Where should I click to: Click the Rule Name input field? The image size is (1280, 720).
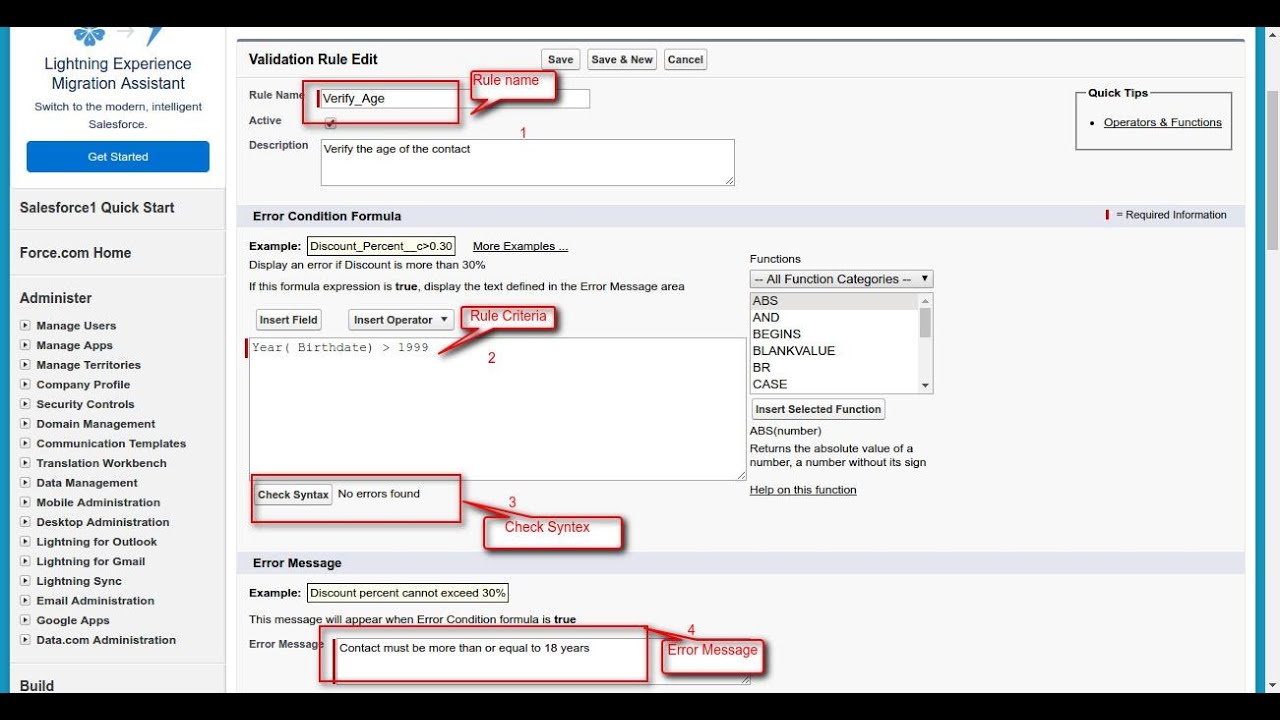[x=455, y=98]
